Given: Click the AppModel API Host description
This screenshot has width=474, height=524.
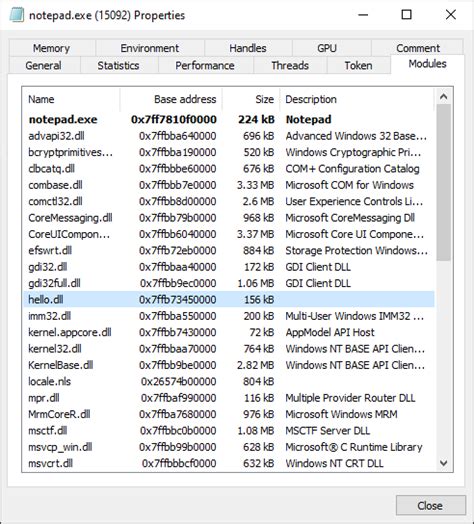Looking at the screenshot, I should [330, 332].
